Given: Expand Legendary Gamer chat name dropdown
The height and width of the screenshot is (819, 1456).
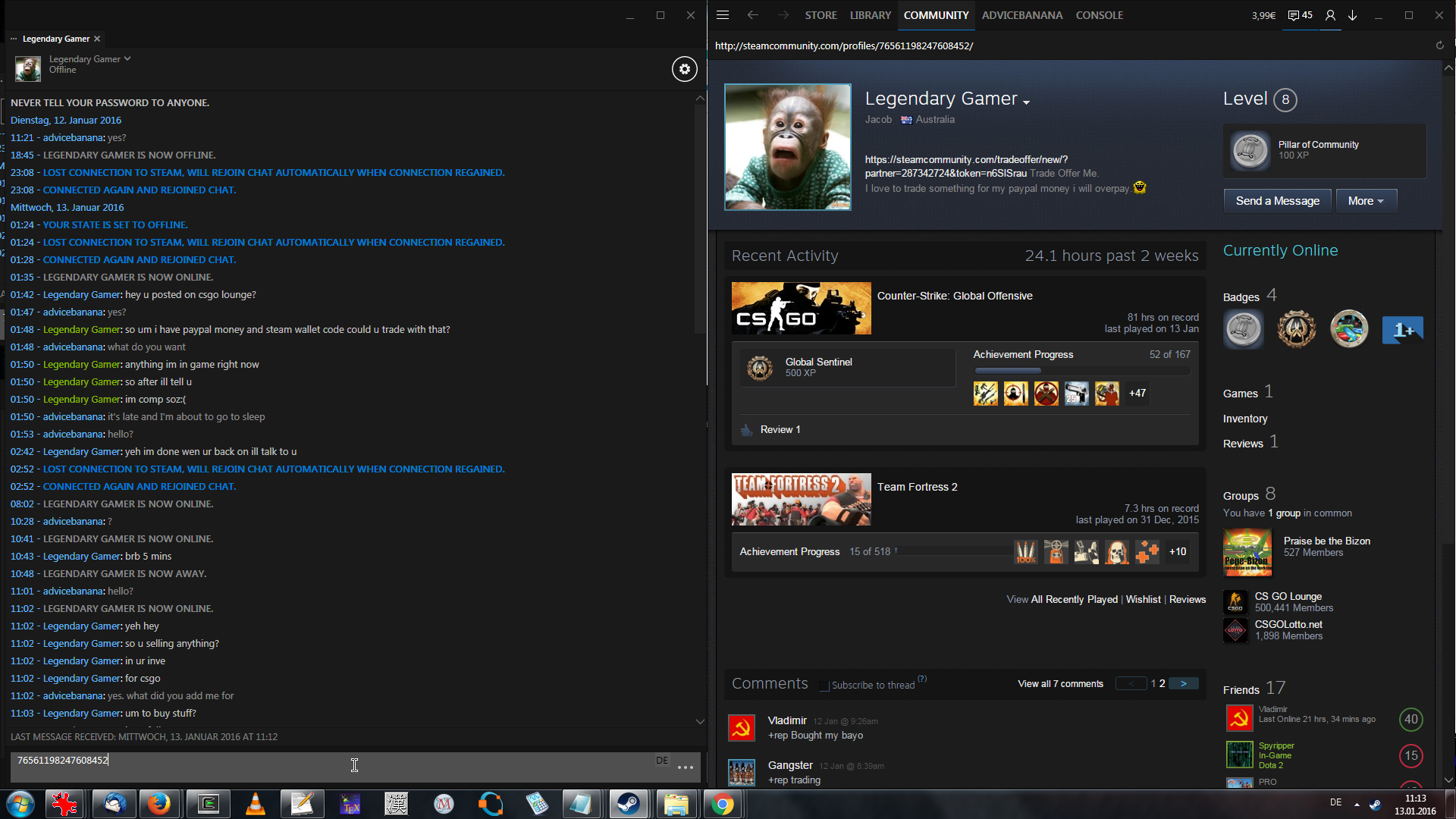Looking at the screenshot, I should coord(127,58).
